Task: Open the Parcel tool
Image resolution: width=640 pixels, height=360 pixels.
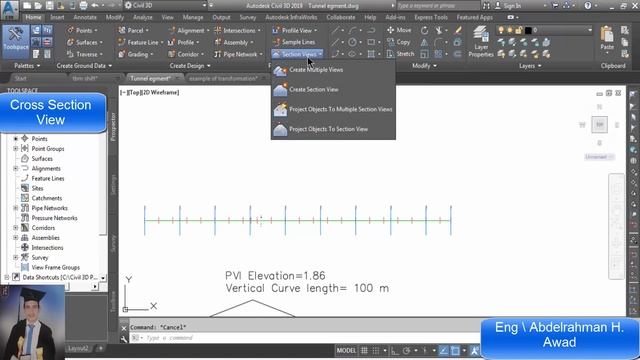Action: [133, 30]
